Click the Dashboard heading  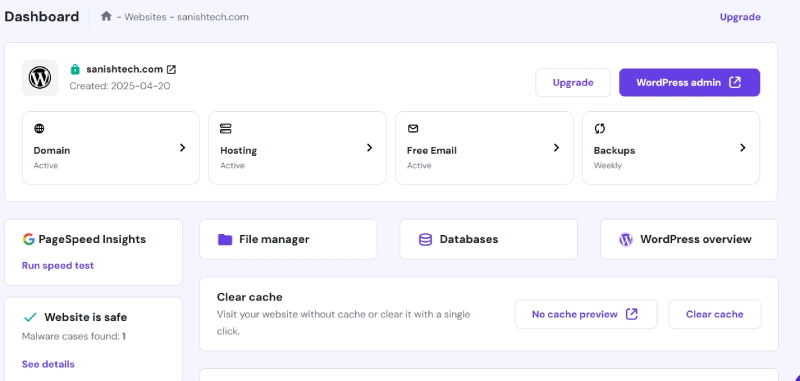point(41,17)
